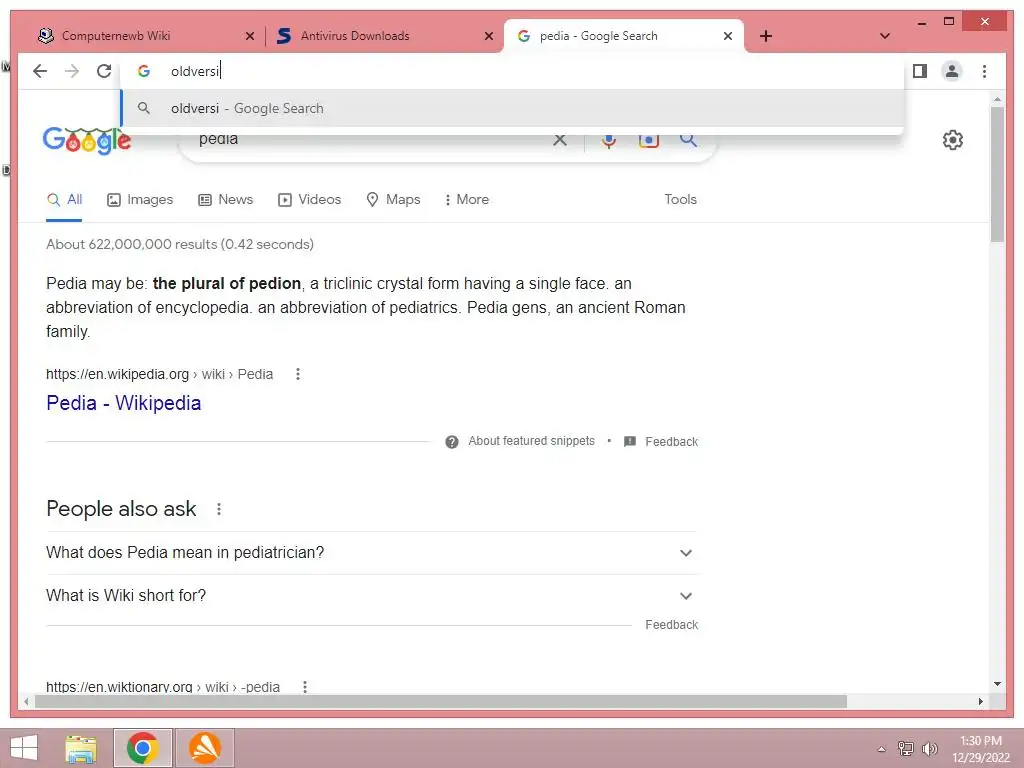1024x768 pixels.
Task: Open Pedia - Wikipedia result link
Action: (x=123, y=403)
